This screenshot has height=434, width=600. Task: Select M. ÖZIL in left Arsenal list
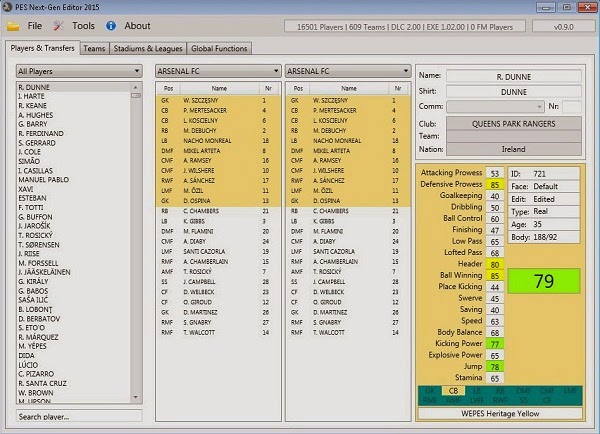point(218,191)
